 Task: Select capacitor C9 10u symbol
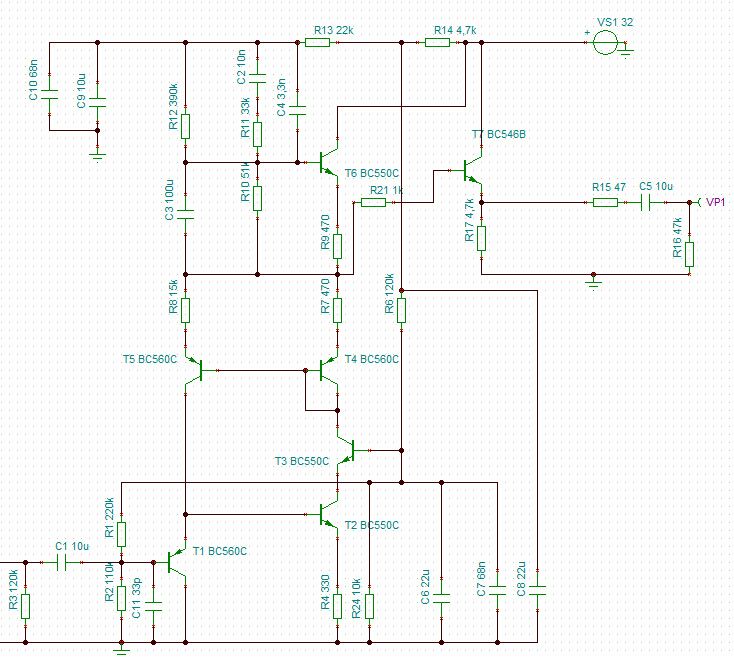click(x=97, y=102)
